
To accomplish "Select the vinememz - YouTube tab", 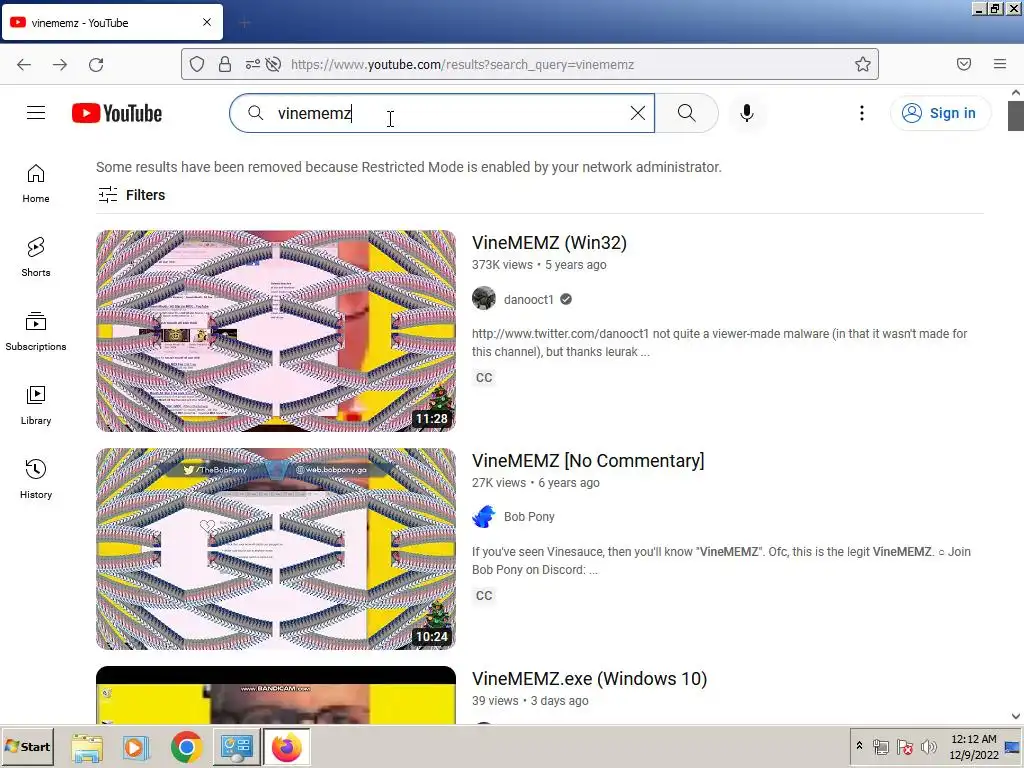I will pyautogui.click(x=112, y=22).
